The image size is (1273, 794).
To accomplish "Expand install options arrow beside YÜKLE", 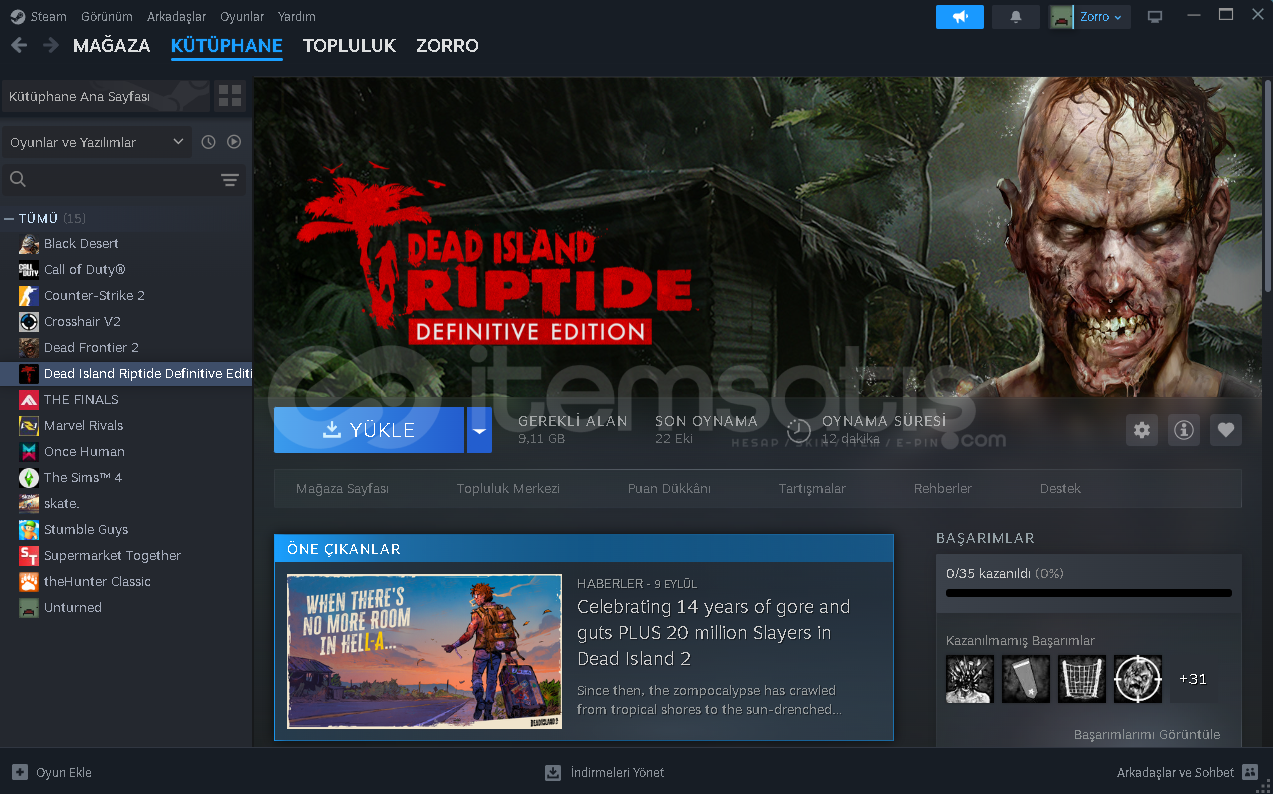I will [479, 430].
